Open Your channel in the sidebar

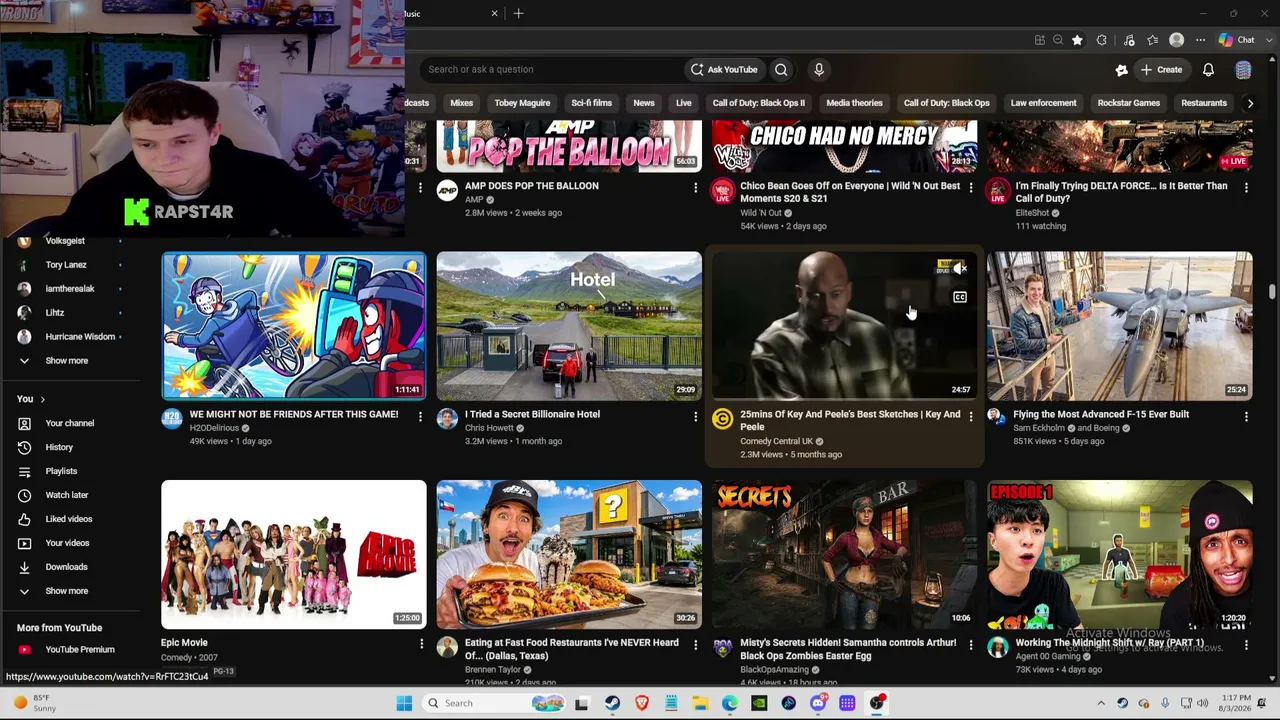69,423
